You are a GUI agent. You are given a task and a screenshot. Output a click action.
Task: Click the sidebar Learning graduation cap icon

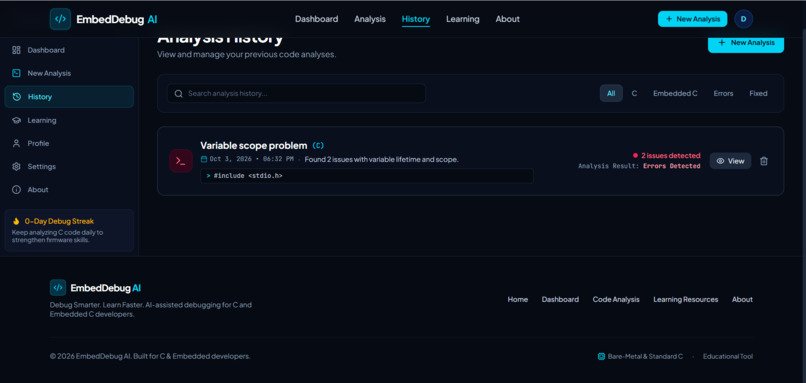click(16, 120)
